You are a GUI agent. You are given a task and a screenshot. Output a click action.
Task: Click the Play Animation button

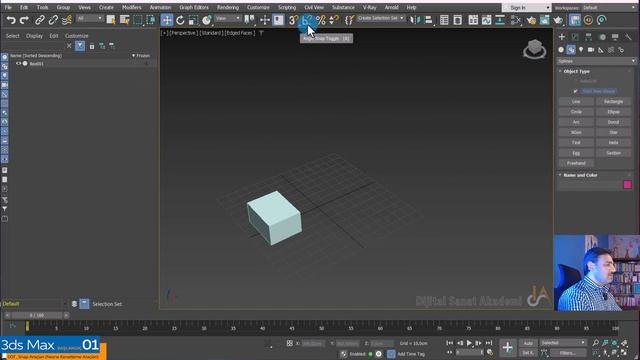[x=469, y=343]
